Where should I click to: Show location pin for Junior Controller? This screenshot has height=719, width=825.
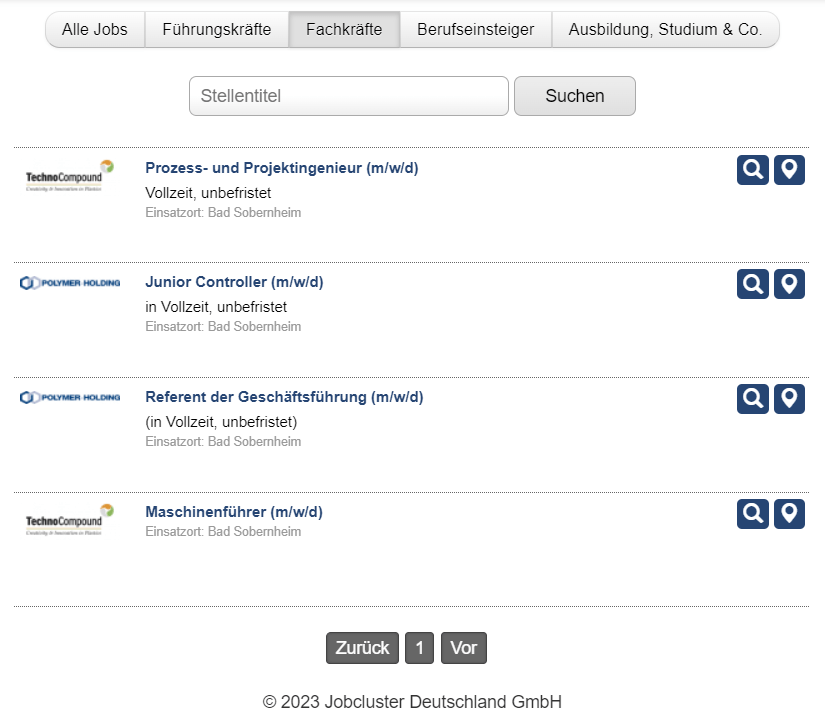[x=789, y=284]
